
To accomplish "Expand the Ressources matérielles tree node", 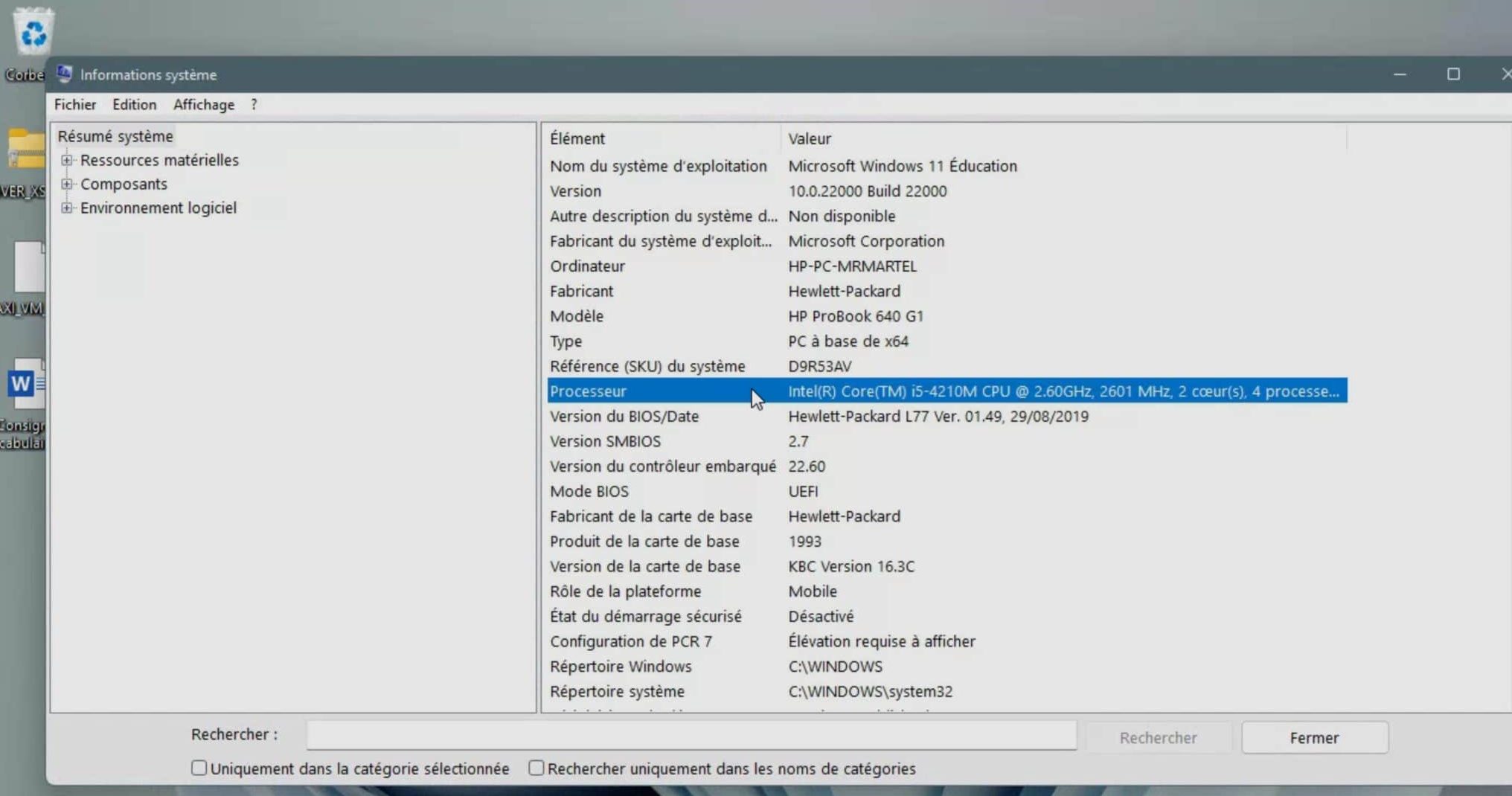I will (x=67, y=160).
